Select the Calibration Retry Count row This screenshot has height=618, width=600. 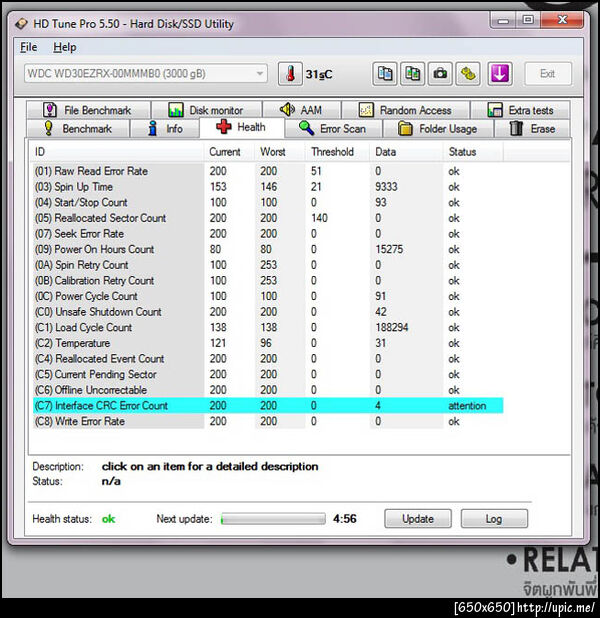[268, 281]
